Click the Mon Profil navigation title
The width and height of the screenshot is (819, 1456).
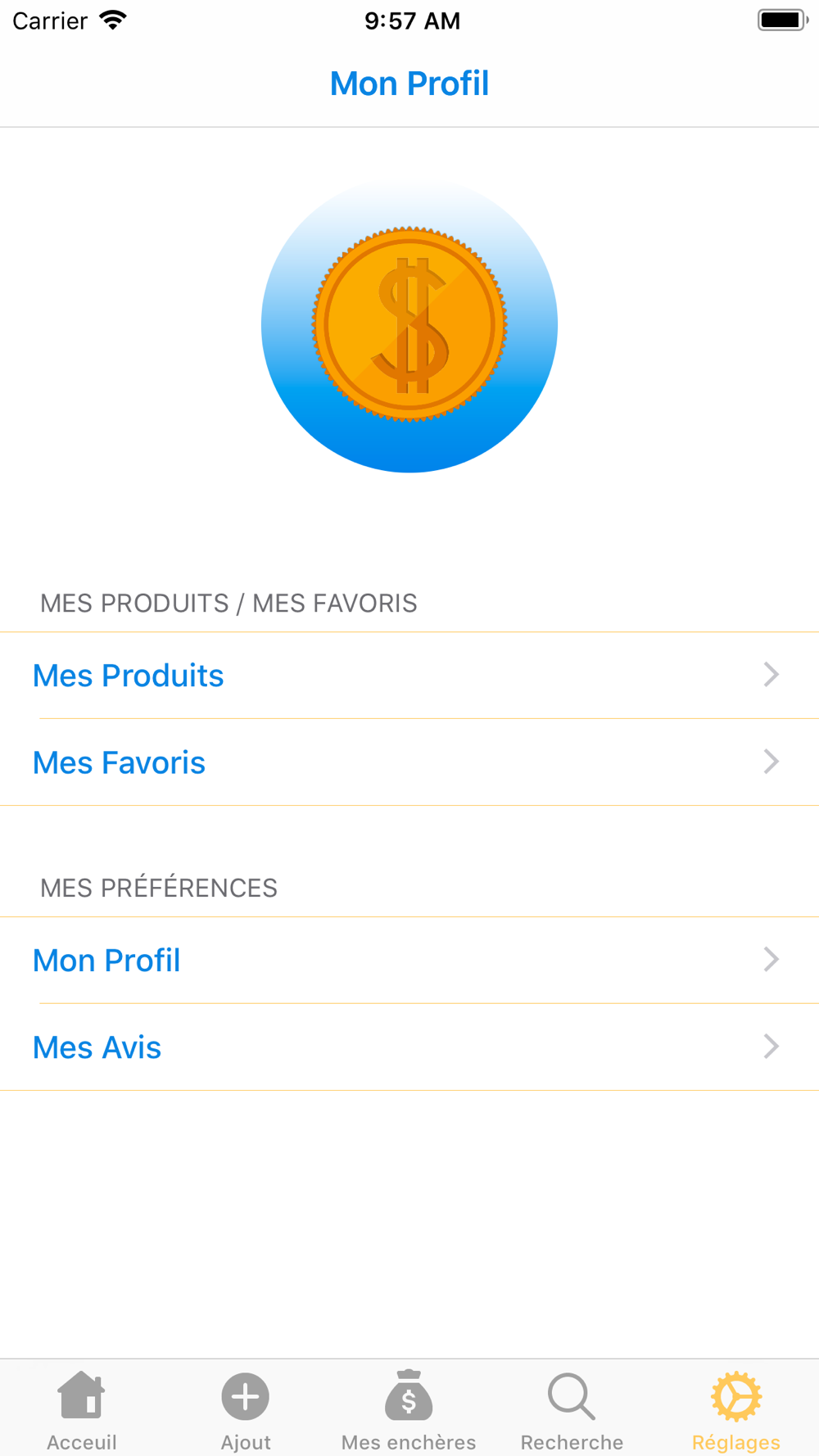(x=409, y=84)
